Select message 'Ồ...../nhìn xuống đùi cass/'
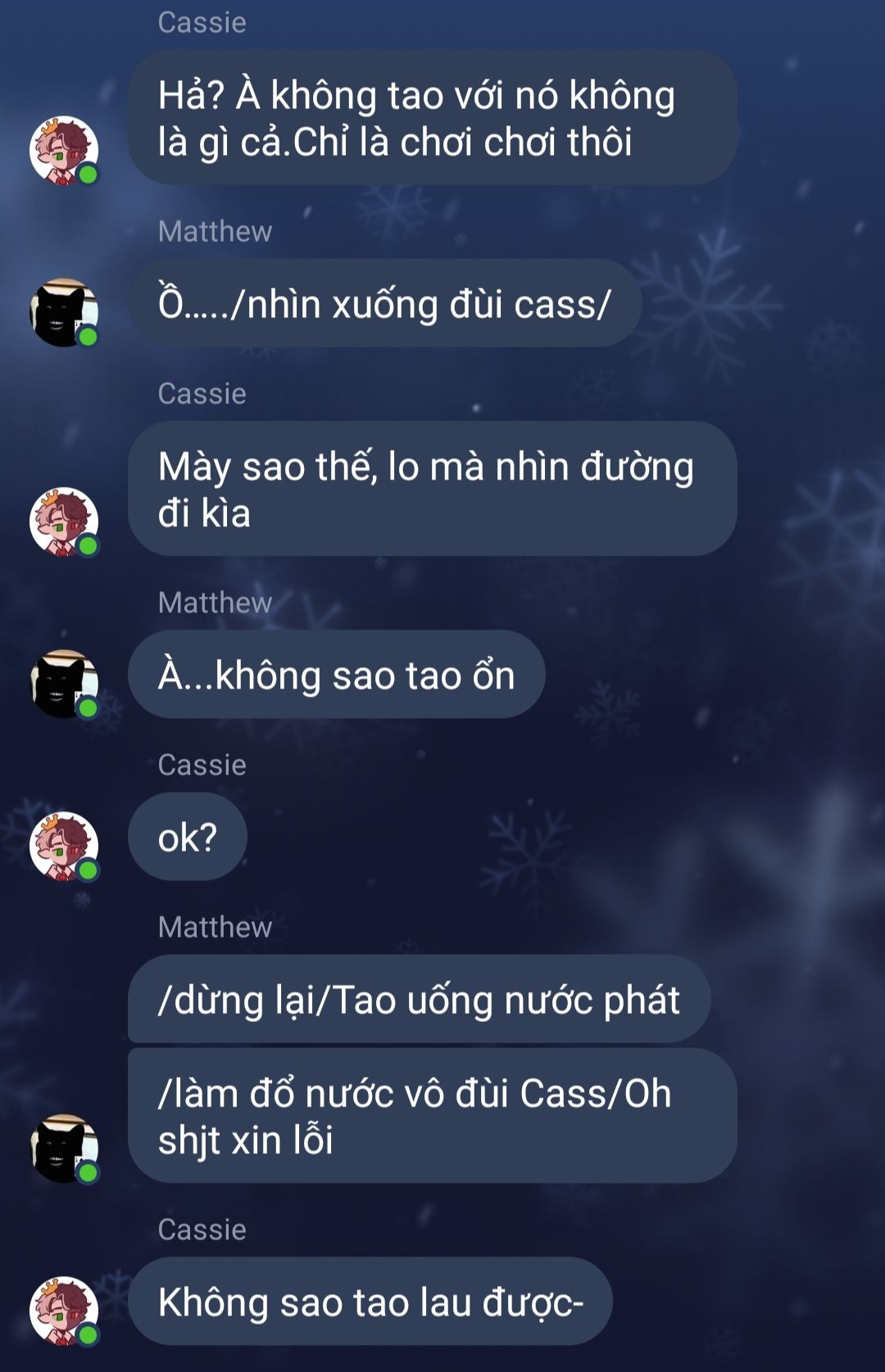This screenshot has height=1372, width=885. coord(384,303)
